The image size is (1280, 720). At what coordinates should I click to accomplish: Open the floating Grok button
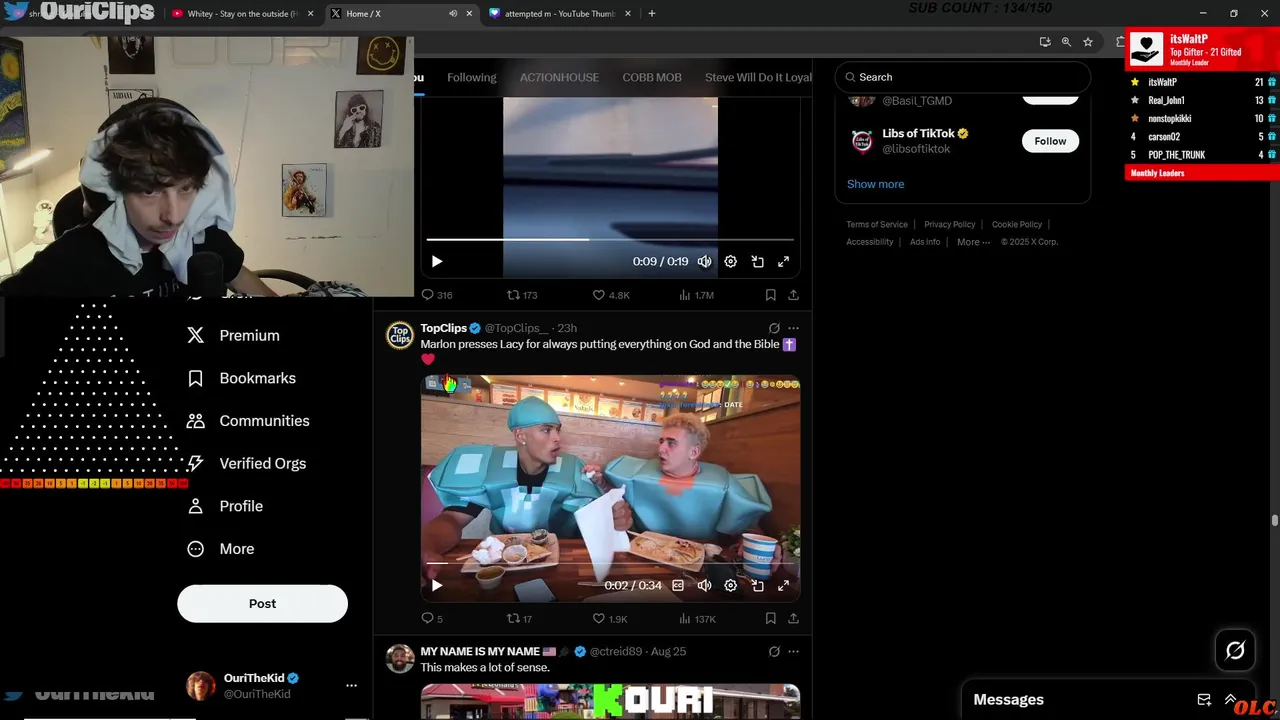click(1235, 651)
